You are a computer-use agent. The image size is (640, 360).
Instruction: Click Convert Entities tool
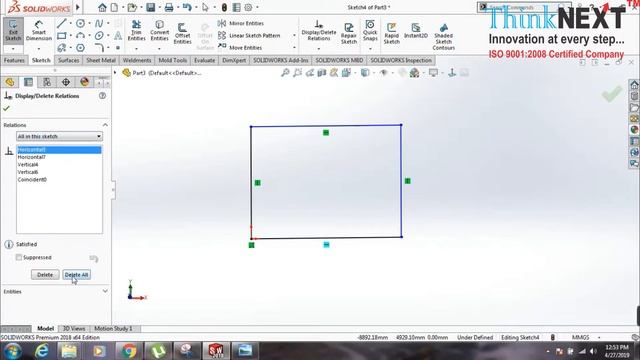point(160,31)
